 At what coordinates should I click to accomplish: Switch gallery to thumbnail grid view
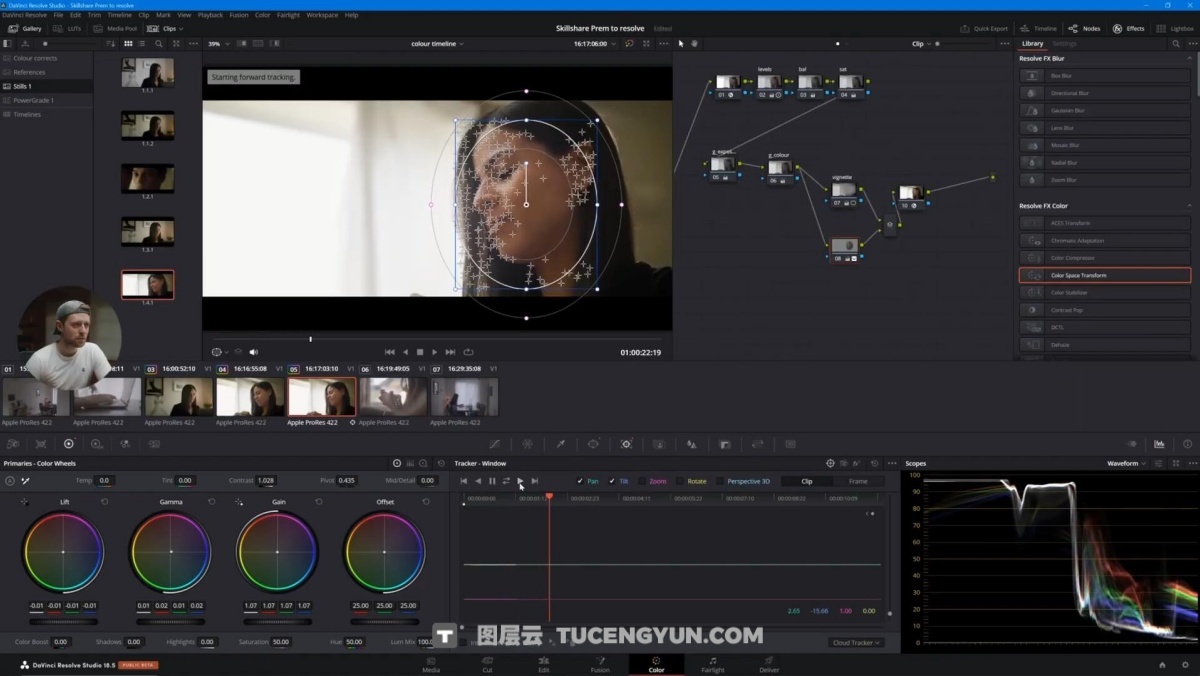(x=128, y=44)
